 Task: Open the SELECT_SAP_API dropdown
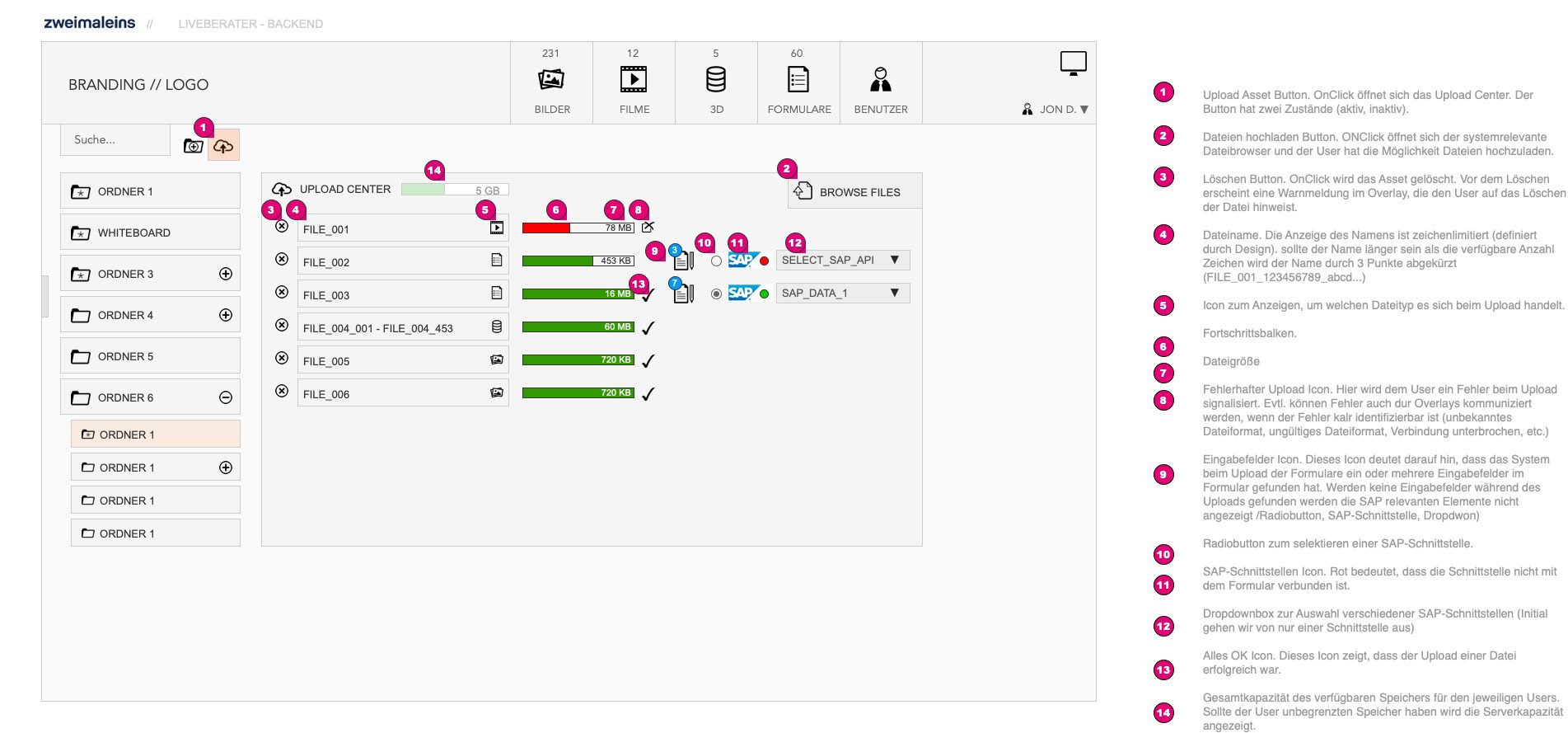(842, 260)
